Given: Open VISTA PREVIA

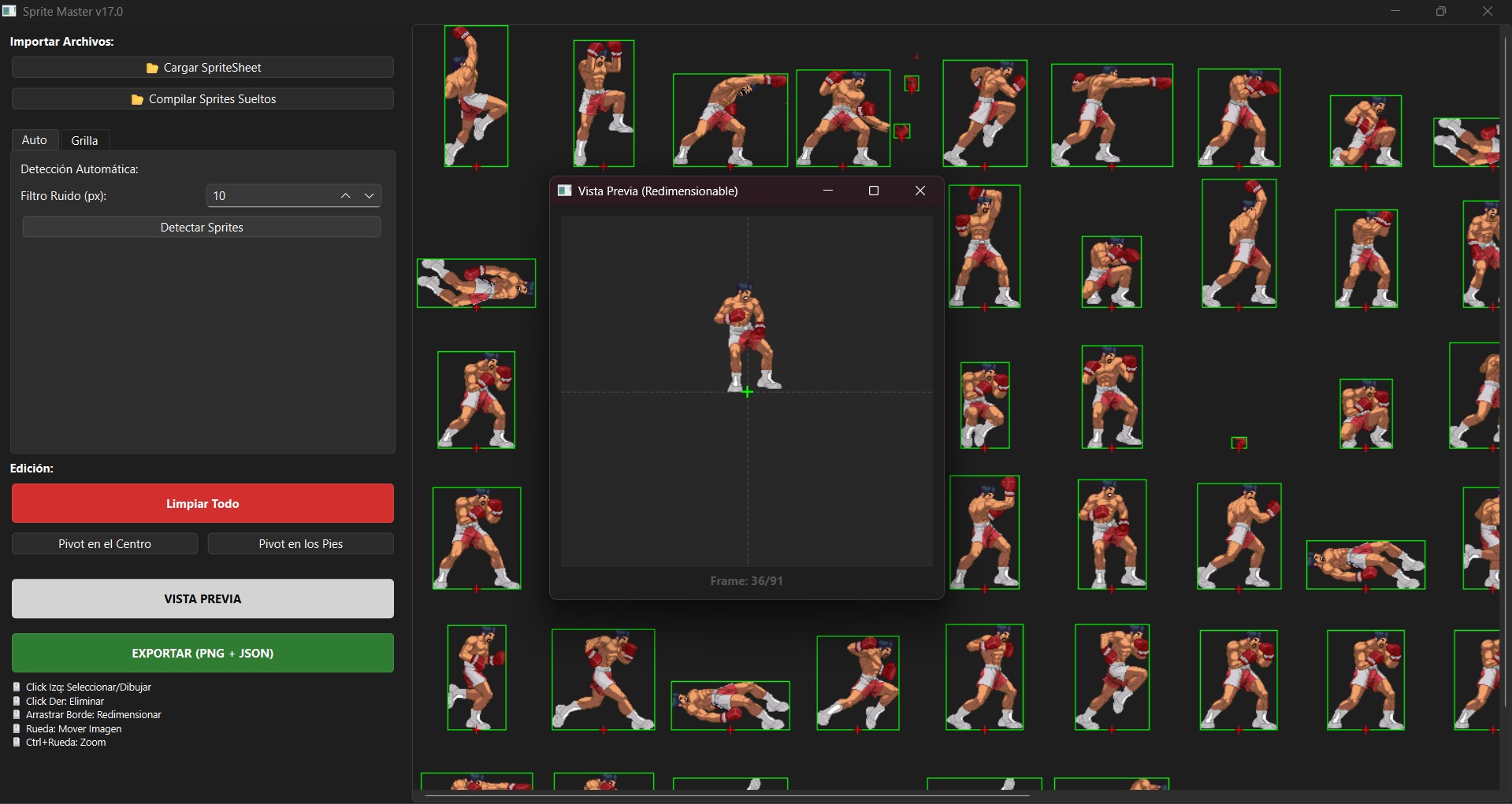Looking at the screenshot, I should (202, 599).
